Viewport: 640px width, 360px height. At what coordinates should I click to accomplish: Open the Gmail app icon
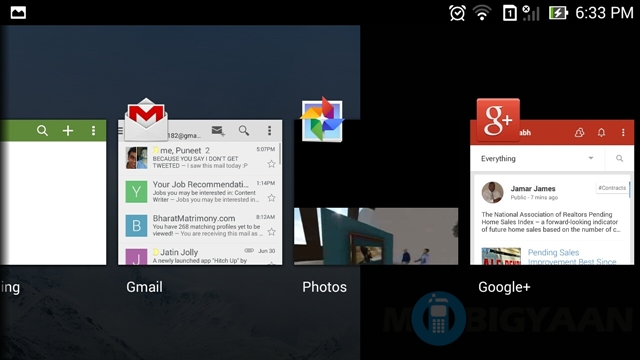(146, 119)
